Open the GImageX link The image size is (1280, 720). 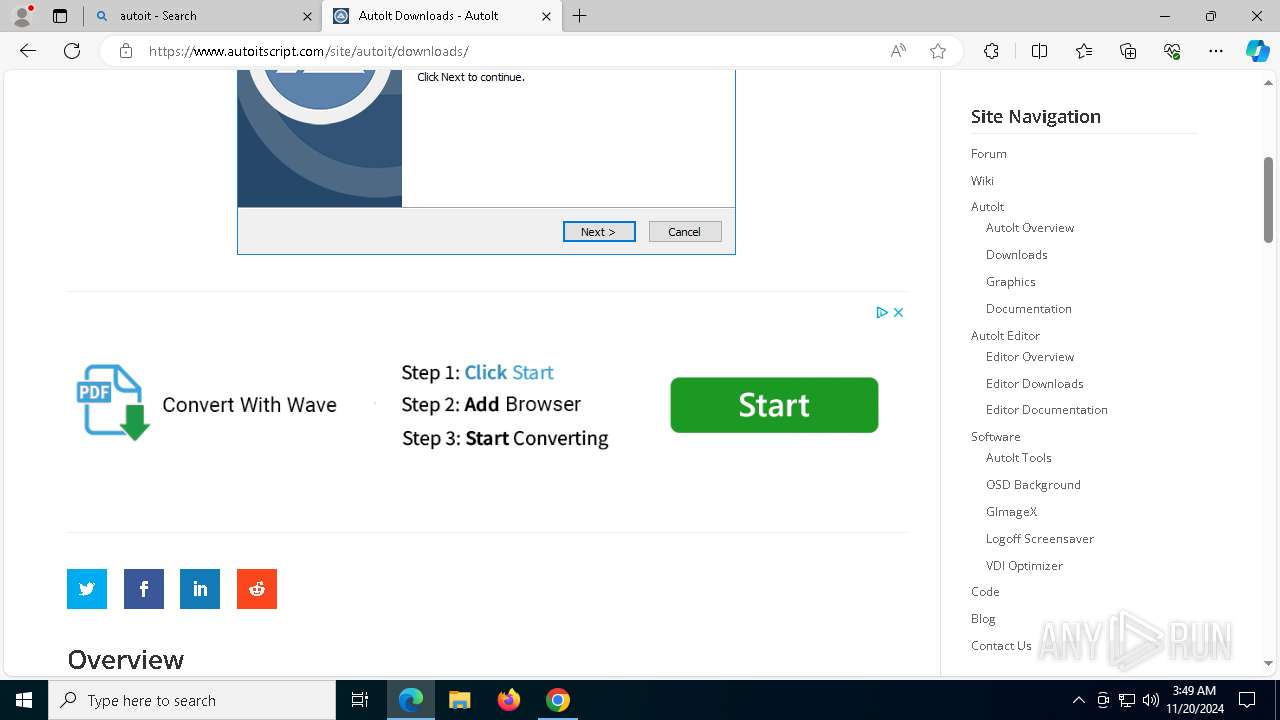[1011, 511]
